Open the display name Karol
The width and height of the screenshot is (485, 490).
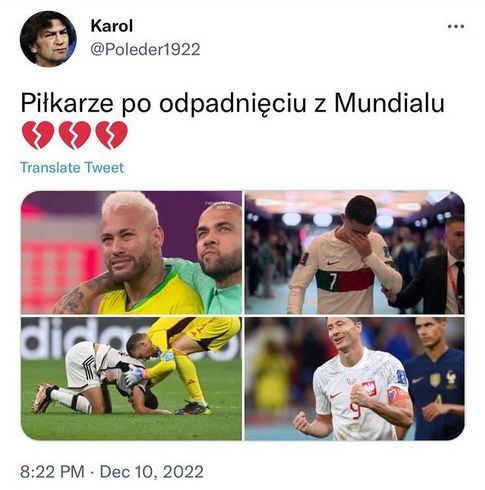[112, 26]
